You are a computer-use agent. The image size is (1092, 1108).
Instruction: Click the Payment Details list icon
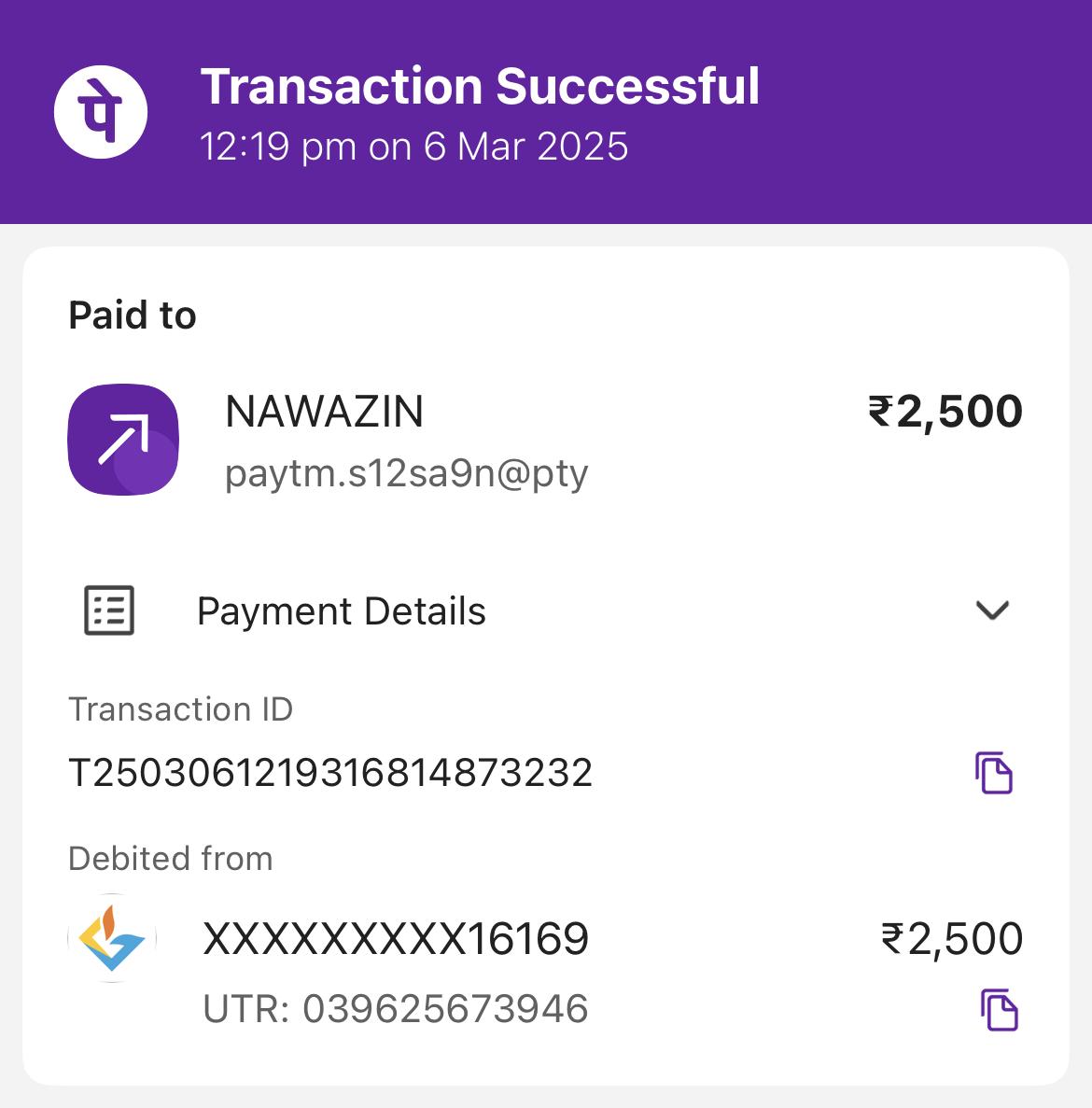[x=109, y=611]
